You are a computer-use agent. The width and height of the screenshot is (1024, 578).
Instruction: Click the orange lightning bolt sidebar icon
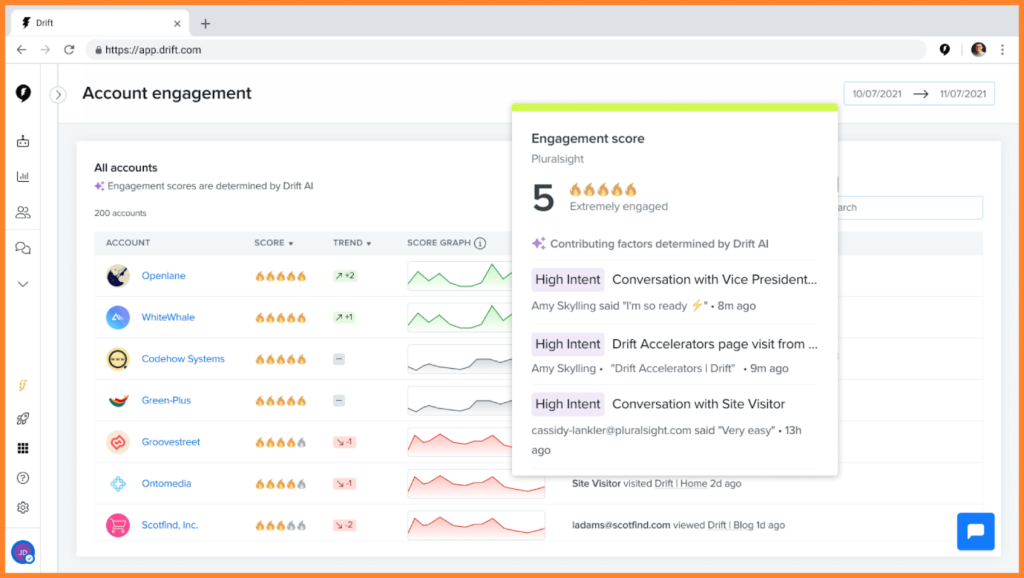point(23,385)
